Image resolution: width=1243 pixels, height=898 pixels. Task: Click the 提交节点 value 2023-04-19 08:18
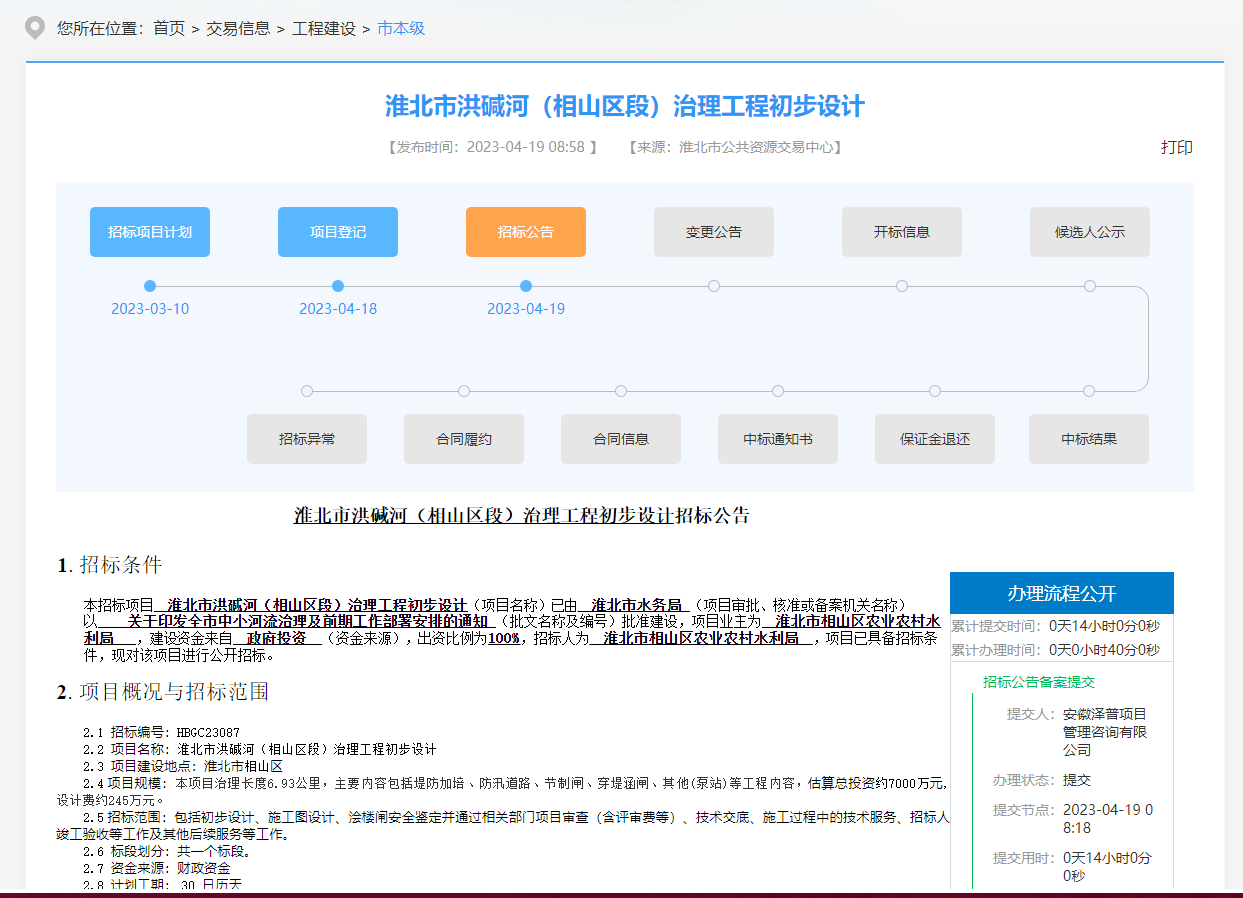tap(1108, 819)
